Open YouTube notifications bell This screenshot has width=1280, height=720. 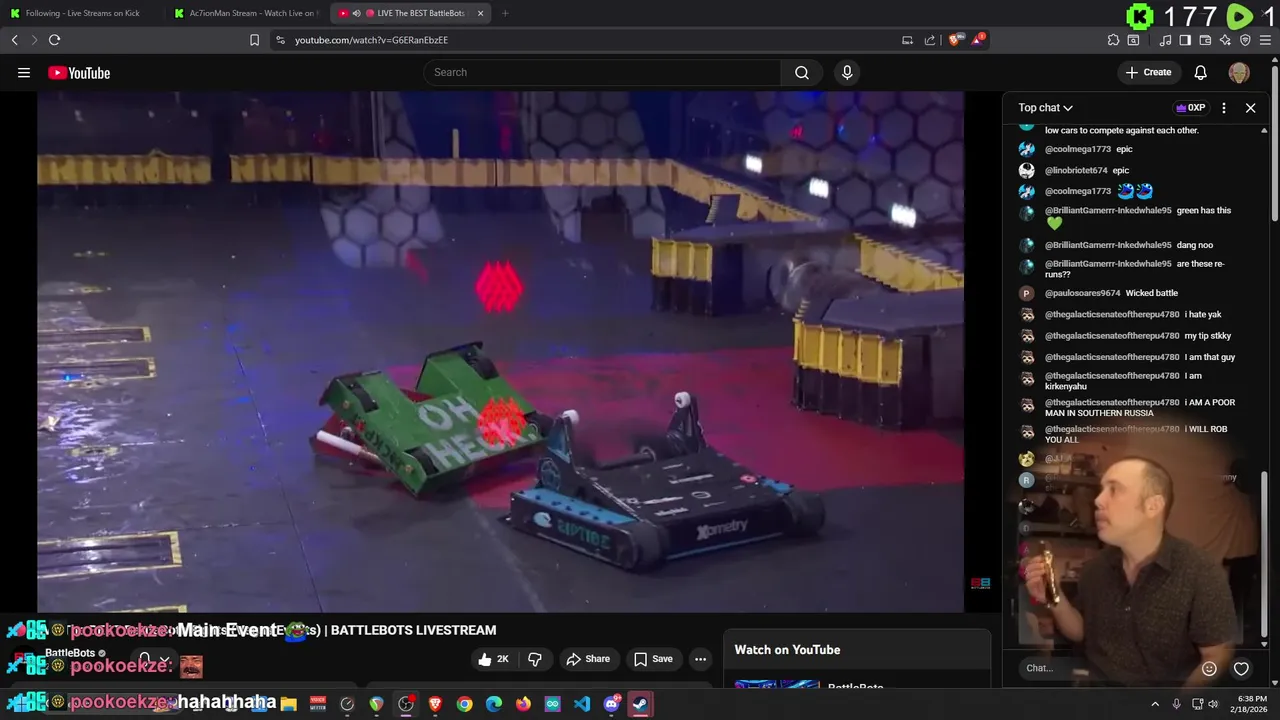click(x=1201, y=72)
